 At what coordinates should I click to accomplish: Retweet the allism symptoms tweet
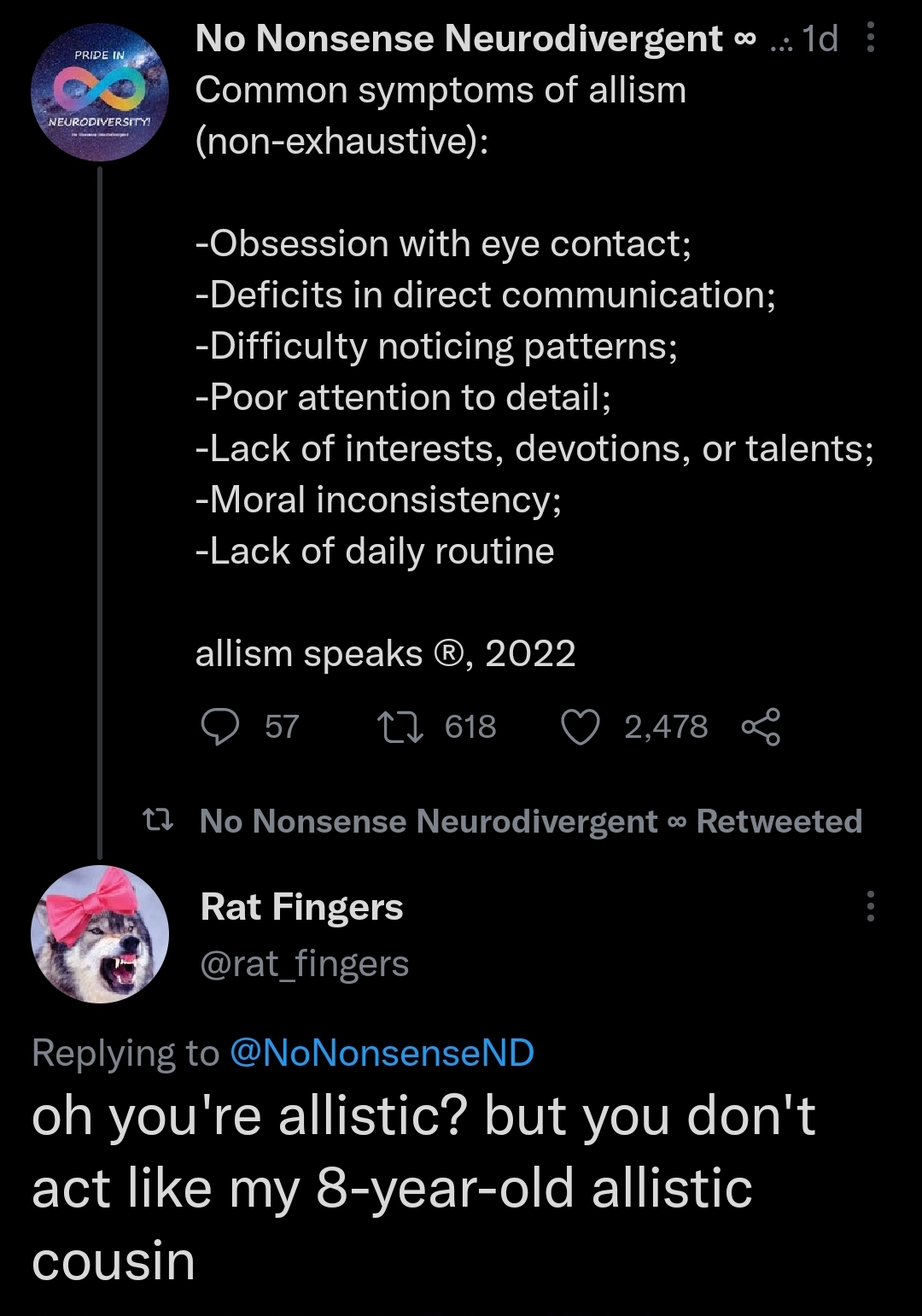pos(400,727)
